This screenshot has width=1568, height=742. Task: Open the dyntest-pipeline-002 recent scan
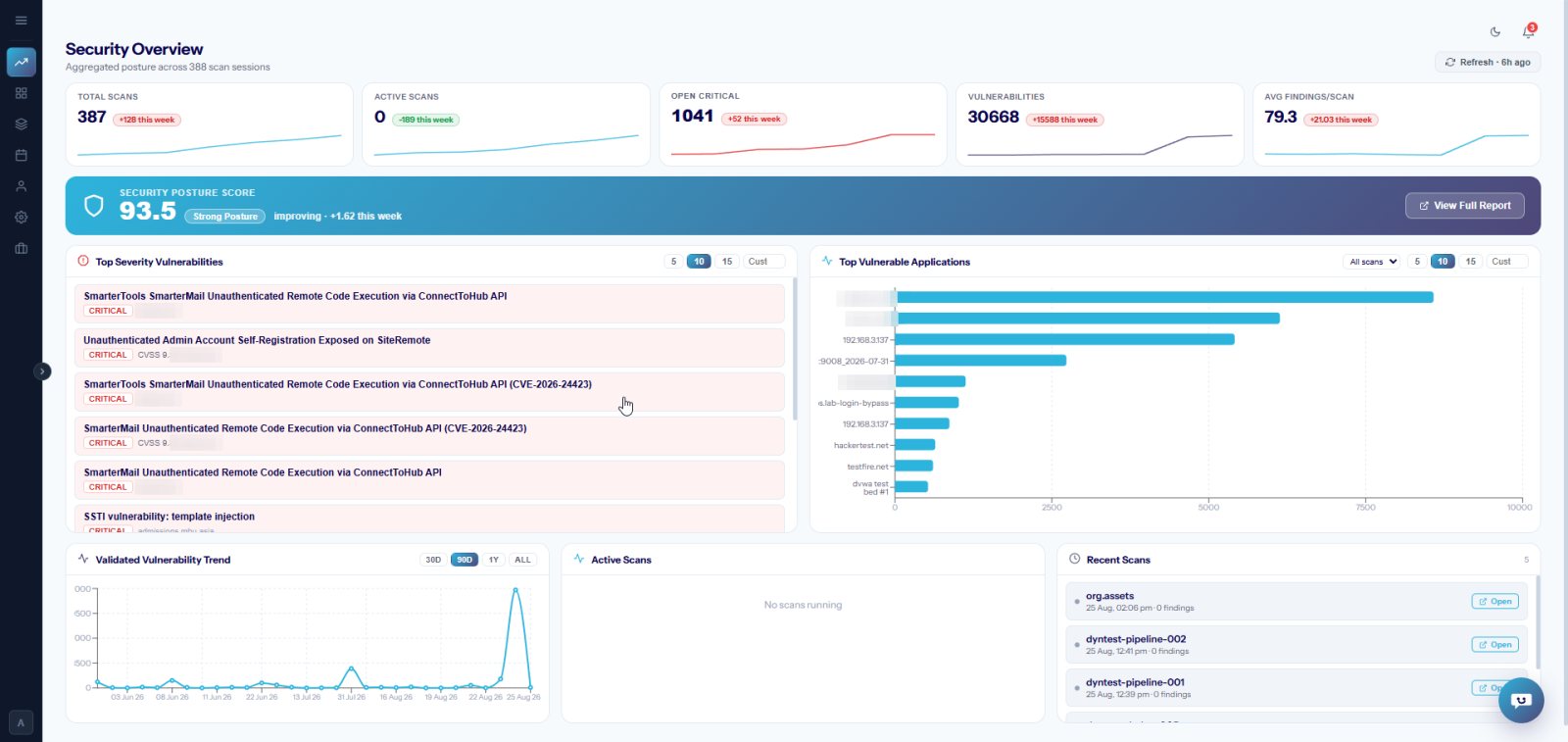[x=1494, y=645]
